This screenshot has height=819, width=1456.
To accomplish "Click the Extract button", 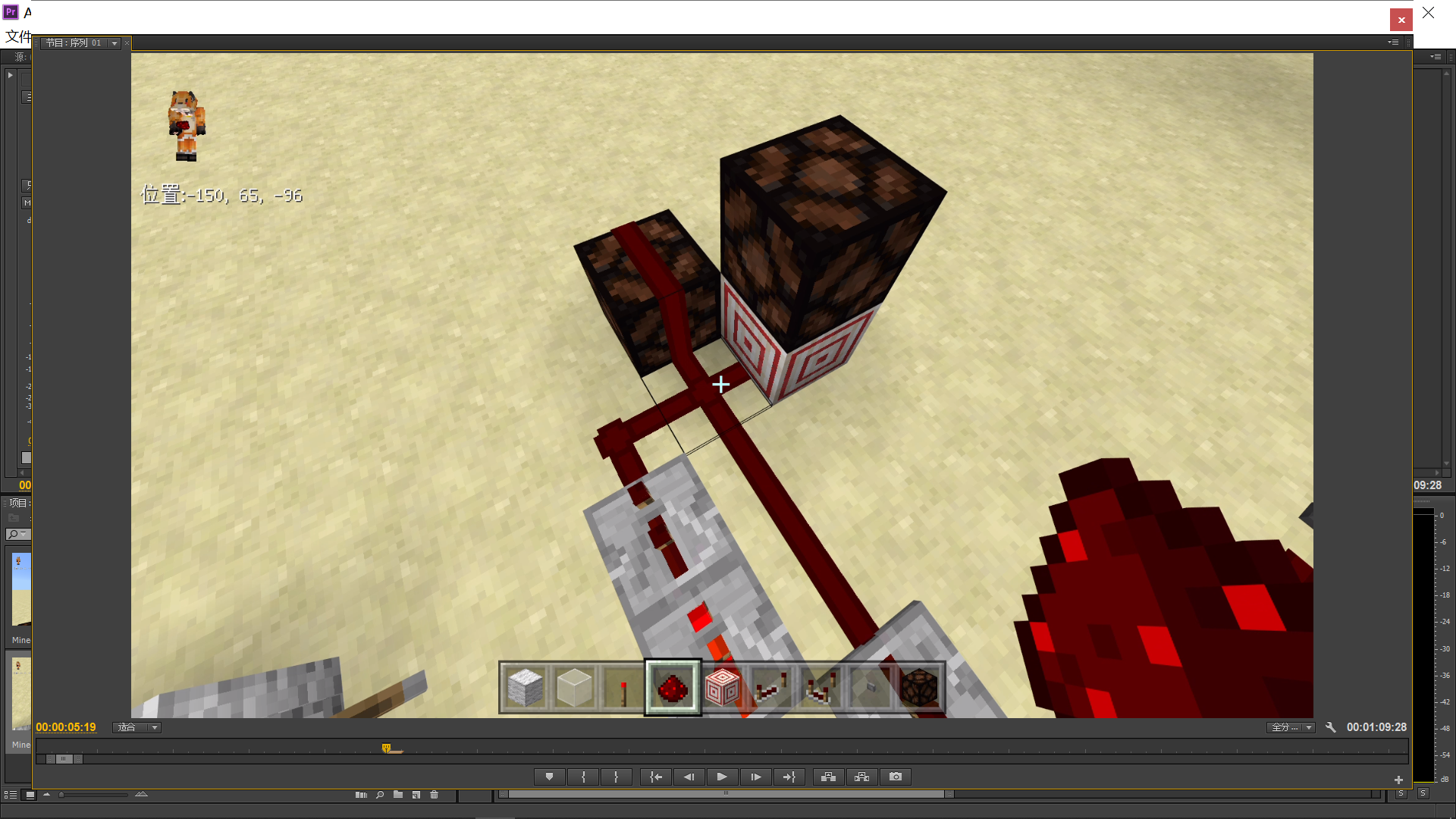I will coord(861,777).
